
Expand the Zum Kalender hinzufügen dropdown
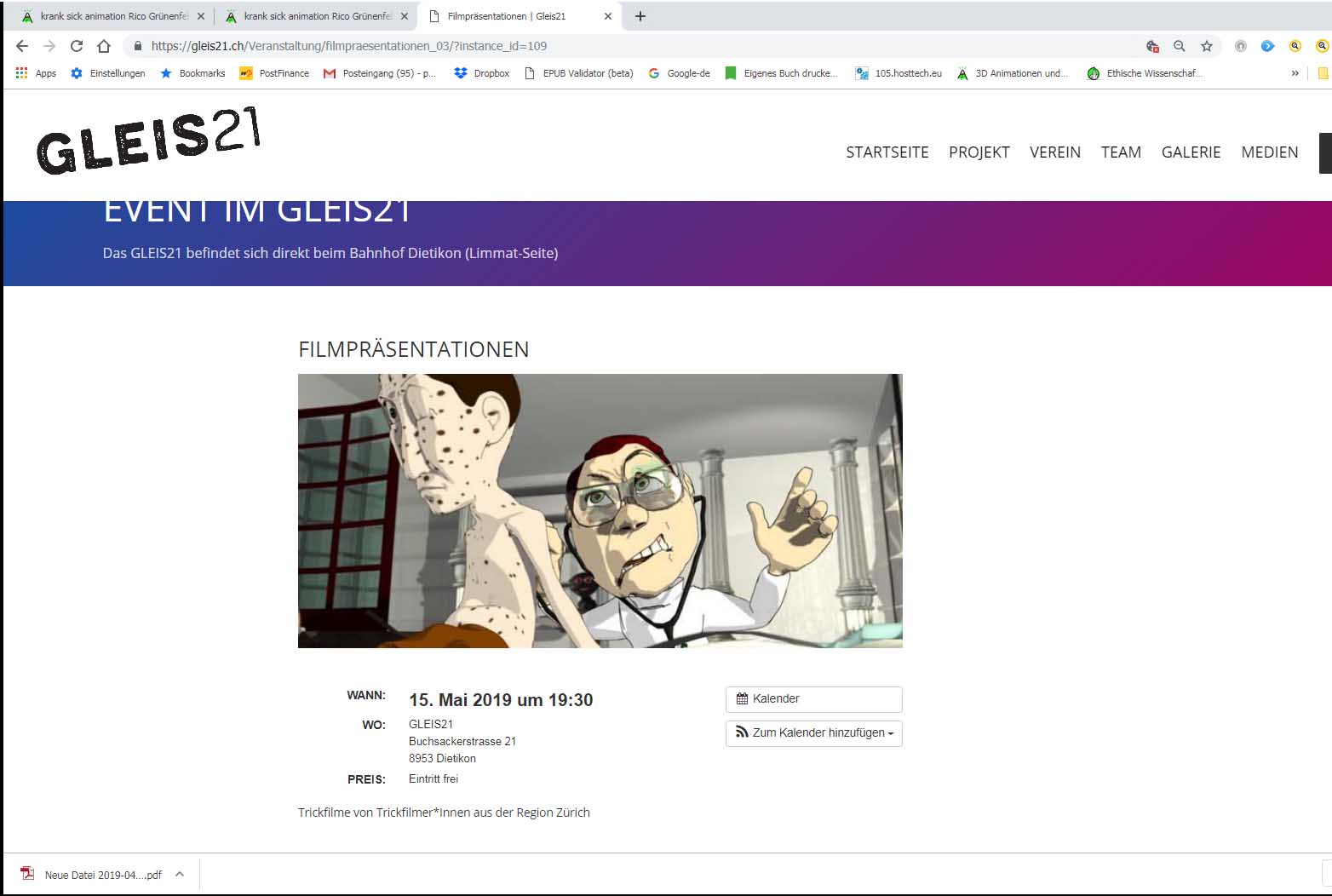pyautogui.click(x=813, y=733)
